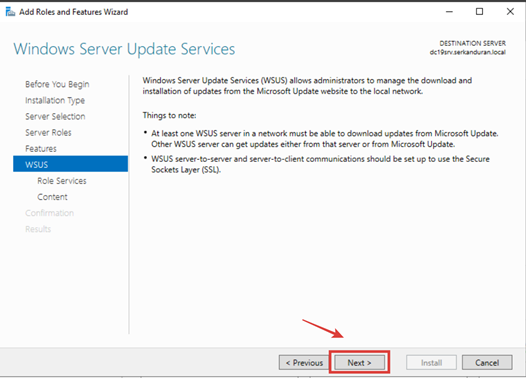The height and width of the screenshot is (378, 526).
Task: Minimize the wizard window
Action: (x=449, y=12)
